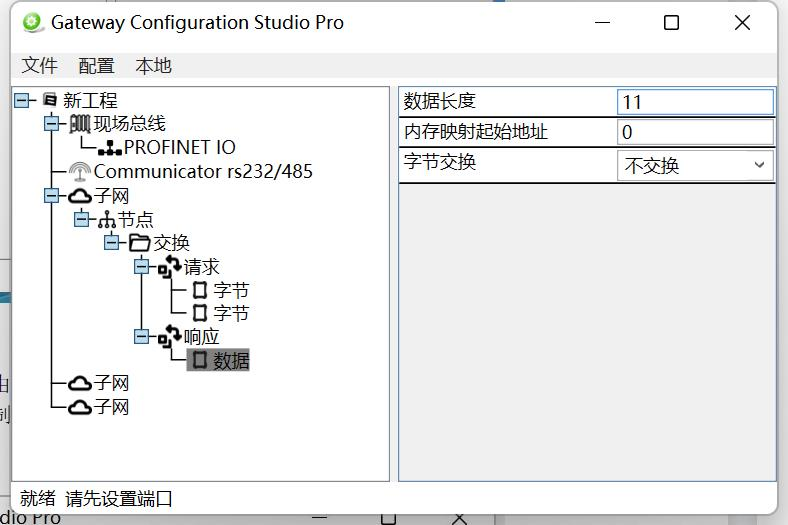This screenshot has width=788, height=525.
Task: Select PROFINET IO in the tree
Action: click(x=180, y=148)
